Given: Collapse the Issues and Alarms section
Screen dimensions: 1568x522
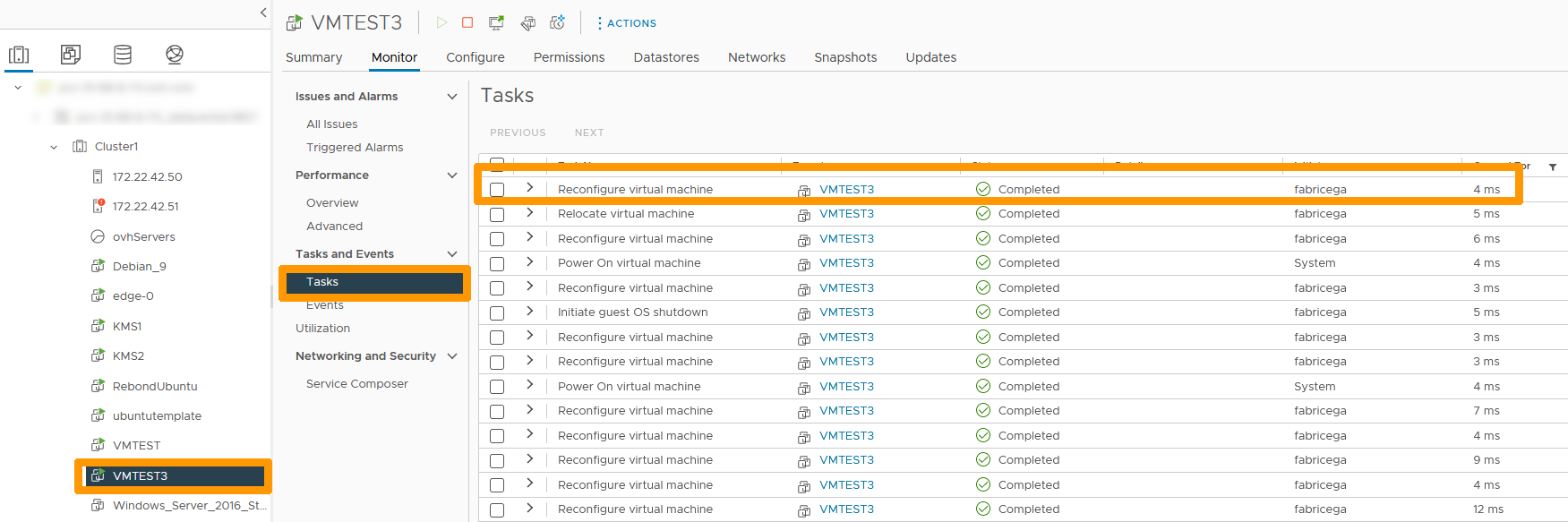Looking at the screenshot, I should click(x=452, y=97).
